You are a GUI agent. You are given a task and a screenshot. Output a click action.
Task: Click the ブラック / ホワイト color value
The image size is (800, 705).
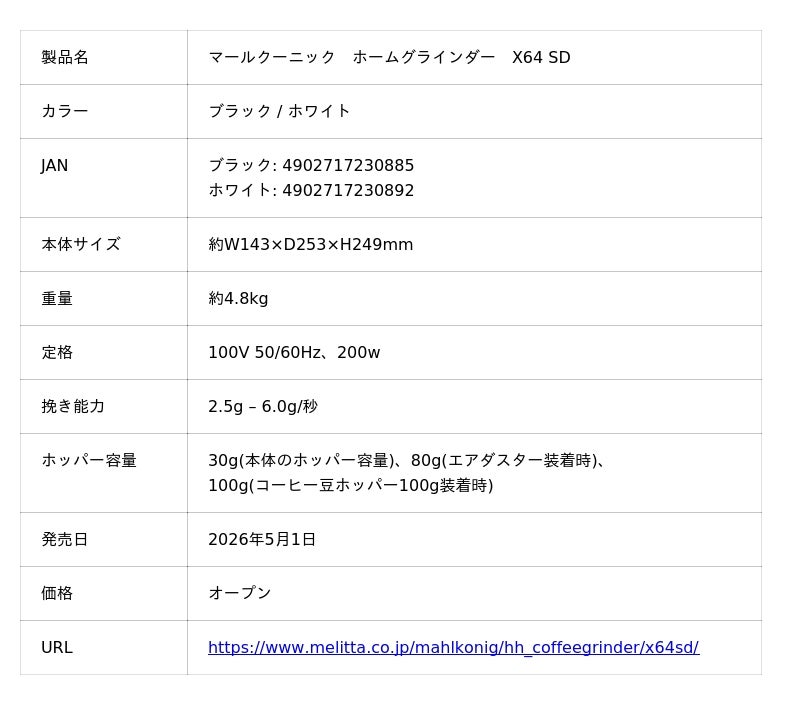coord(279,111)
